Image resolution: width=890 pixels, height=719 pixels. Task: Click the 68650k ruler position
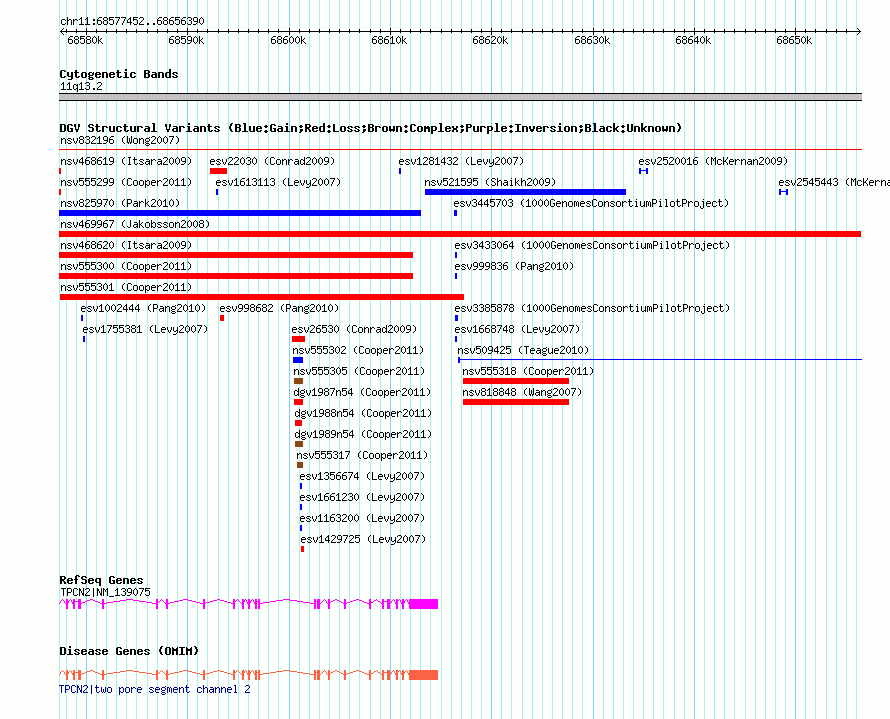click(794, 40)
